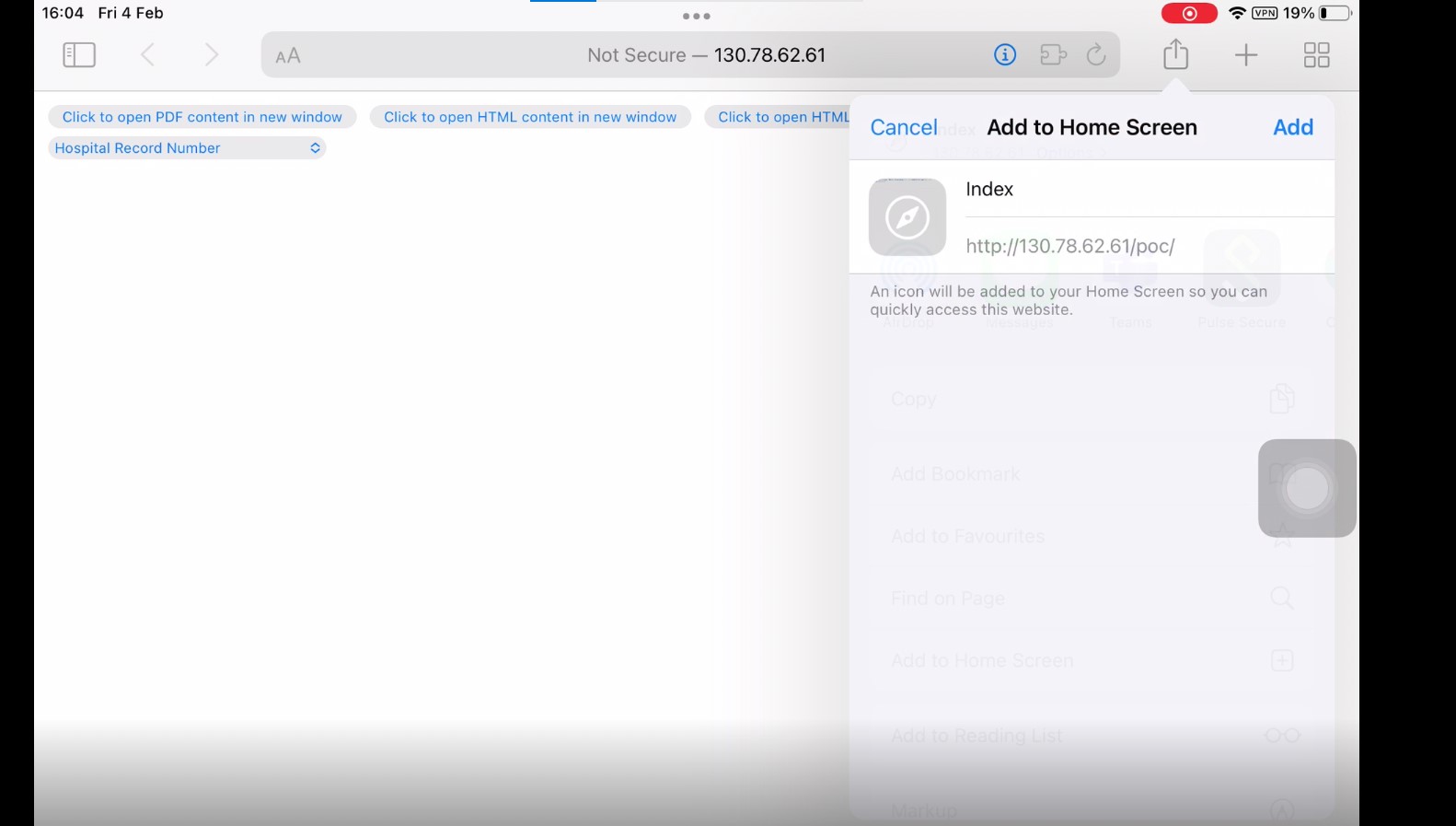Tap the Wi-Fi status icon
Image resolution: width=1456 pixels, height=826 pixels.
pos(1238,13)
